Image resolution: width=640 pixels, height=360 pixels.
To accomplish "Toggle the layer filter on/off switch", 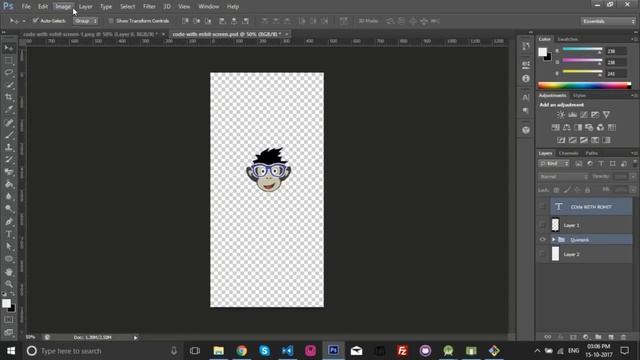I will (x=635, y=163).
